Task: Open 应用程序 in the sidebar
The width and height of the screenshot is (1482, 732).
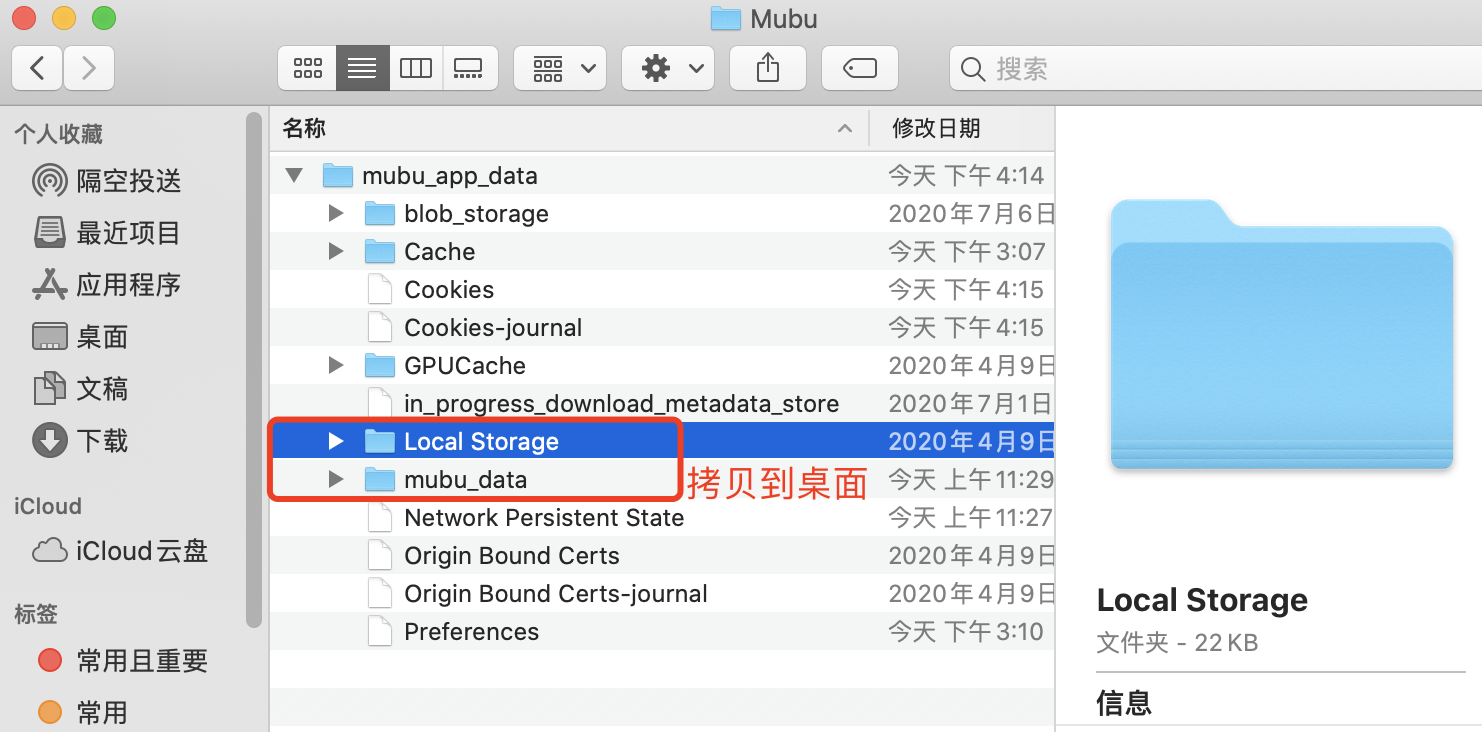Action: 108,285
